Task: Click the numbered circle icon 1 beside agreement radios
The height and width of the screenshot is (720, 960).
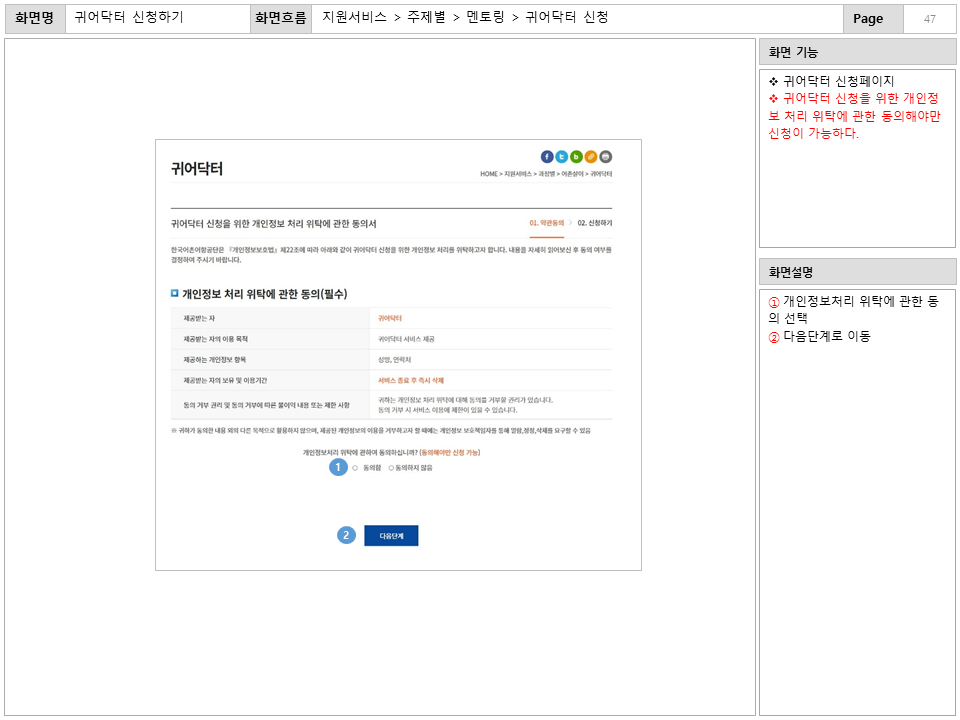Action: [339, 466]
